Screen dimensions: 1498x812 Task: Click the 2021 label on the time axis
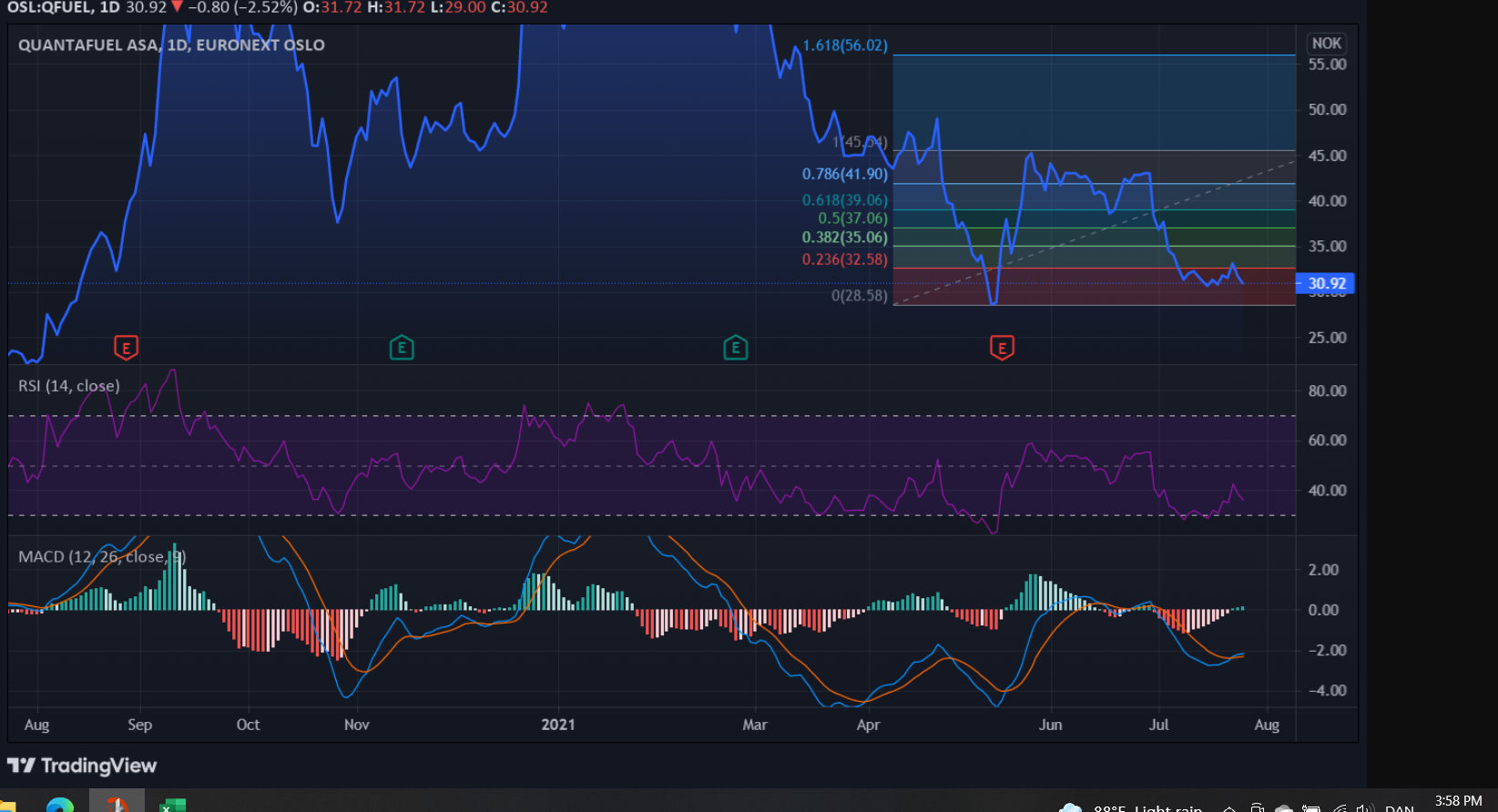click(x=558, y=725)
